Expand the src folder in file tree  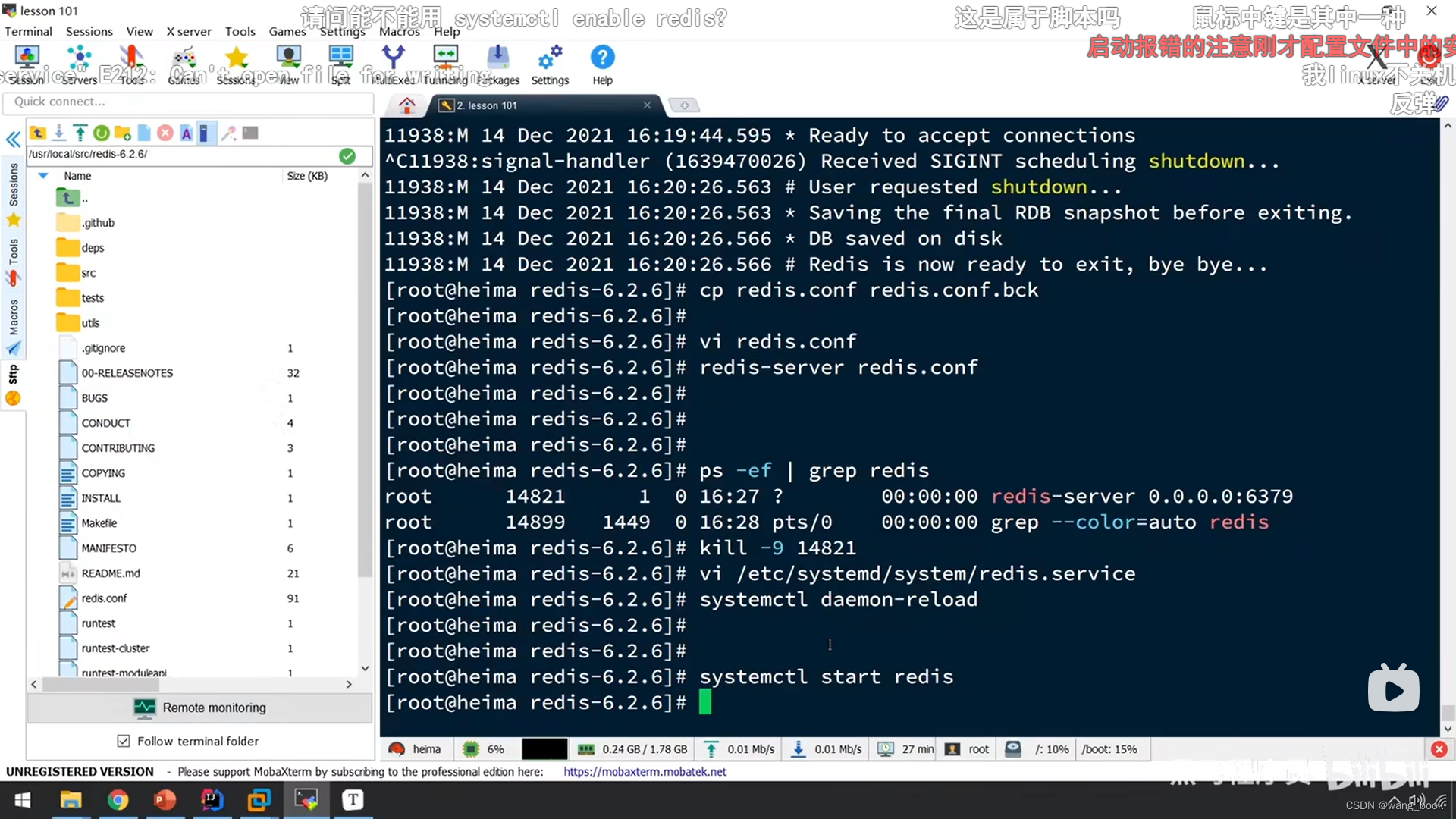87,272
